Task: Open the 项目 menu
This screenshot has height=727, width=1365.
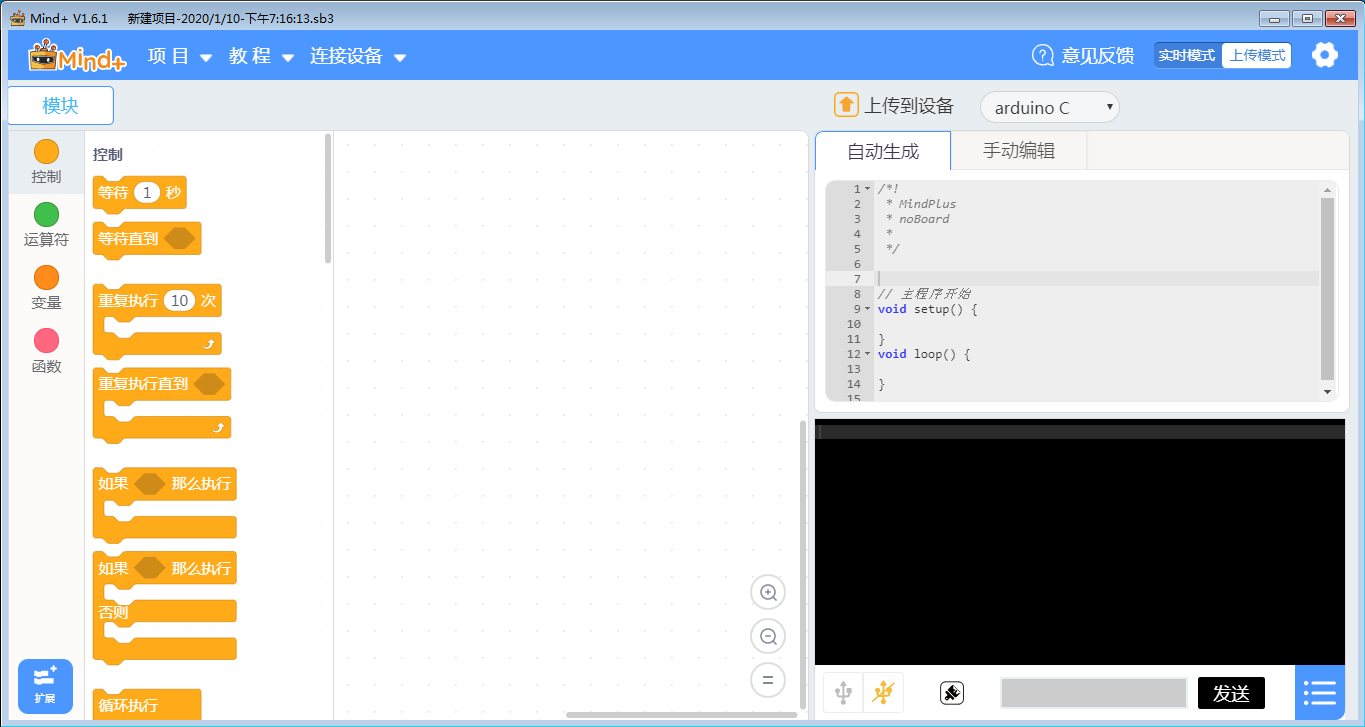Action: [180, 56]
